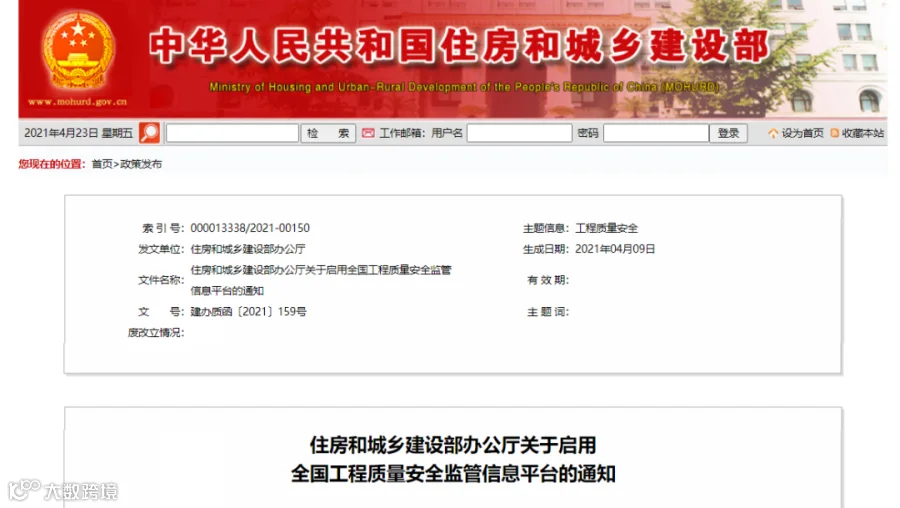900x508 pixels.
Task: Focus the 用户名 input field
Action: (519, 133)
